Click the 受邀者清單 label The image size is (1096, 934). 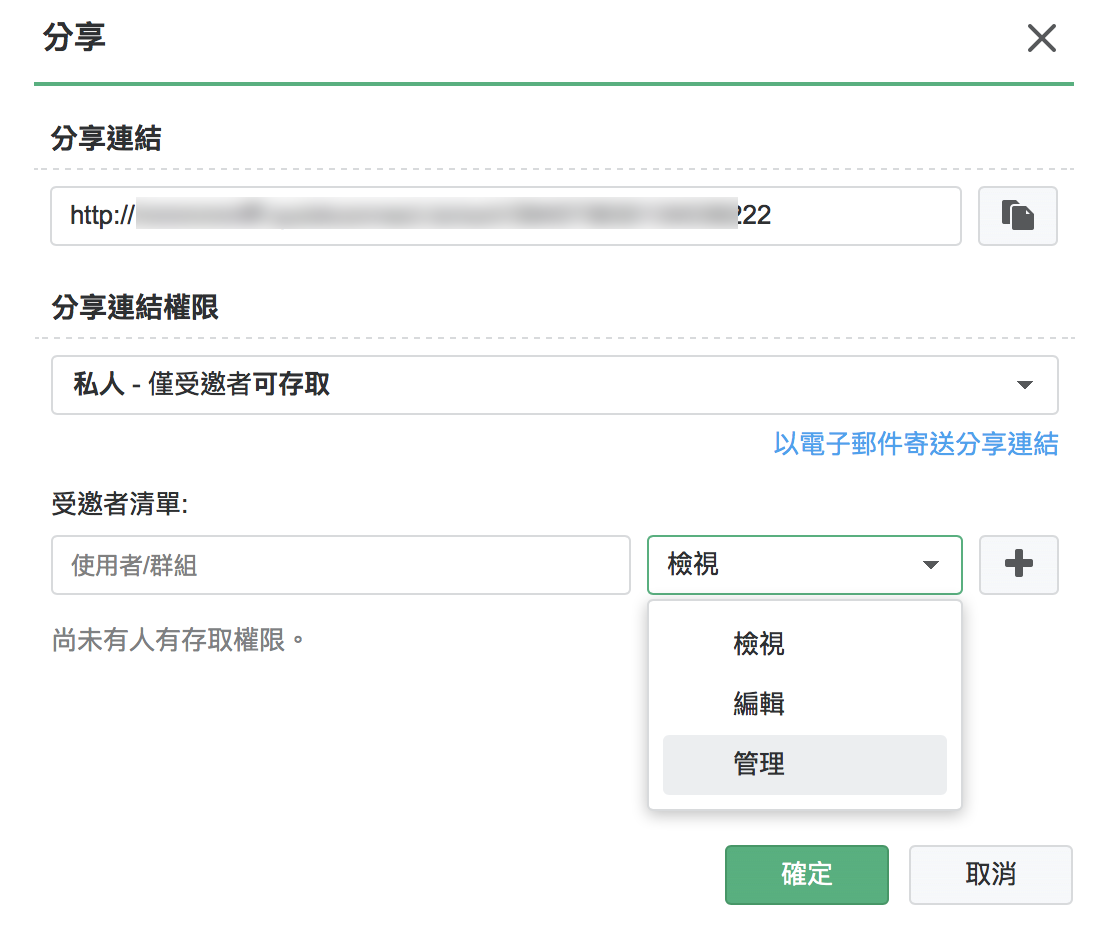click(x=120, y=504)
